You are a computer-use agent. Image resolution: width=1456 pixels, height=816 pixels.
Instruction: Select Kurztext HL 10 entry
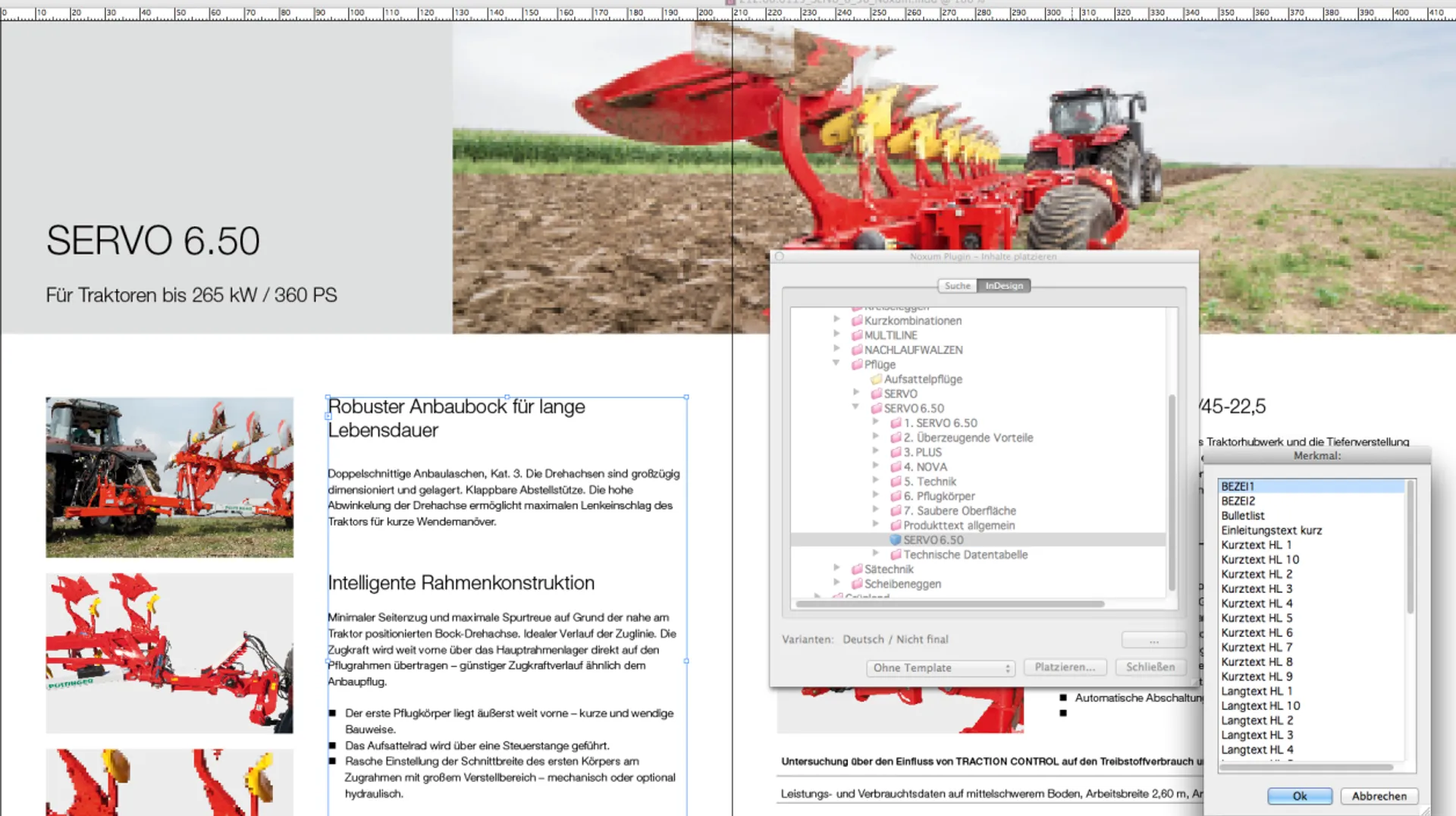1311,559
